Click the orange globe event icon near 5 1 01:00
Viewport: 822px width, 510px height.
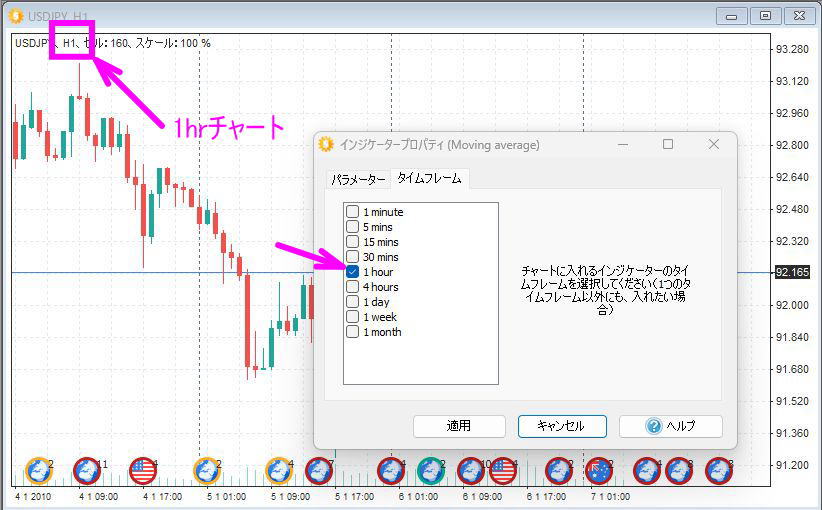coord(207,471)
